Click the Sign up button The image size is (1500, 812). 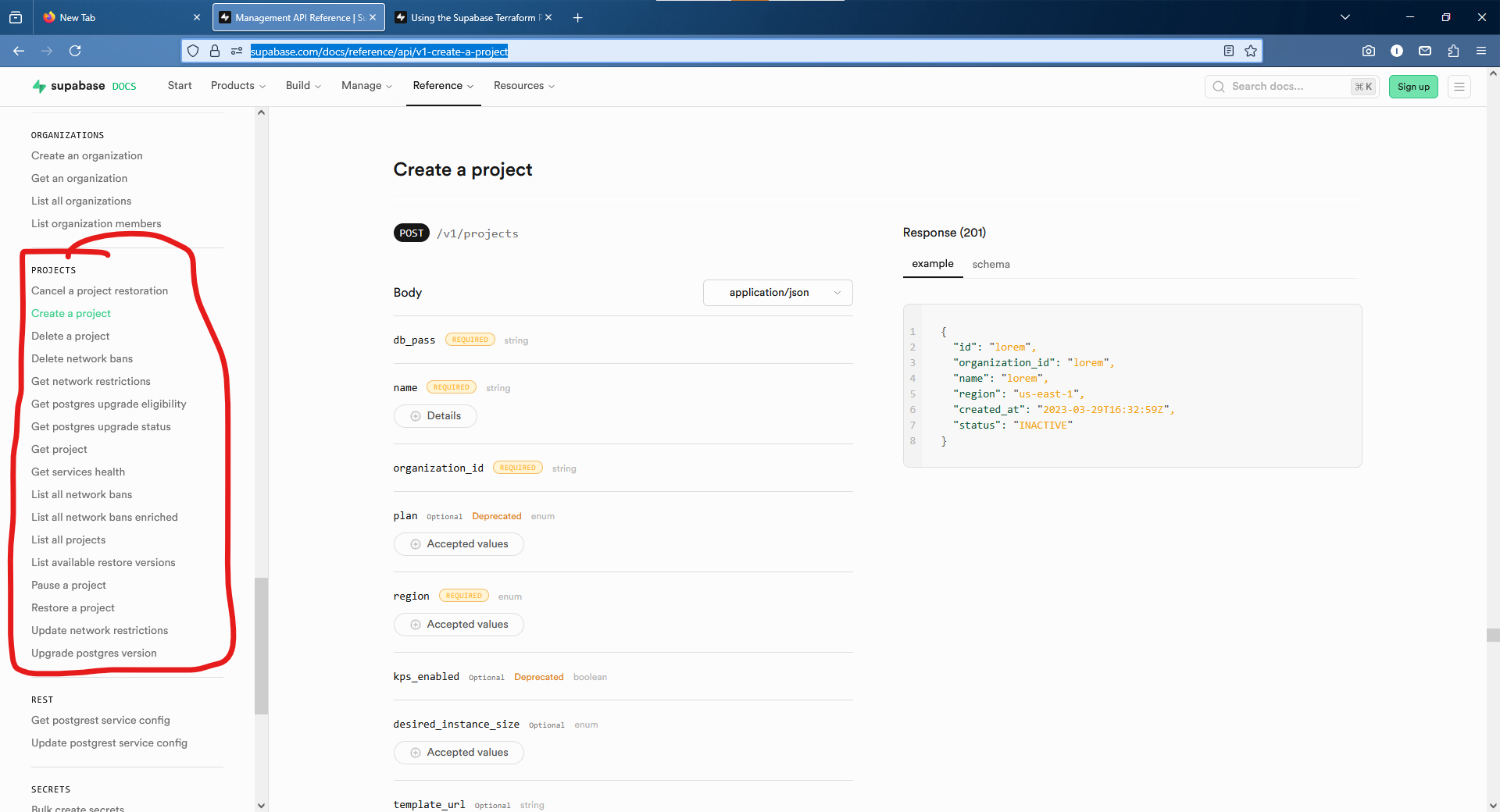pos(1413,87)
